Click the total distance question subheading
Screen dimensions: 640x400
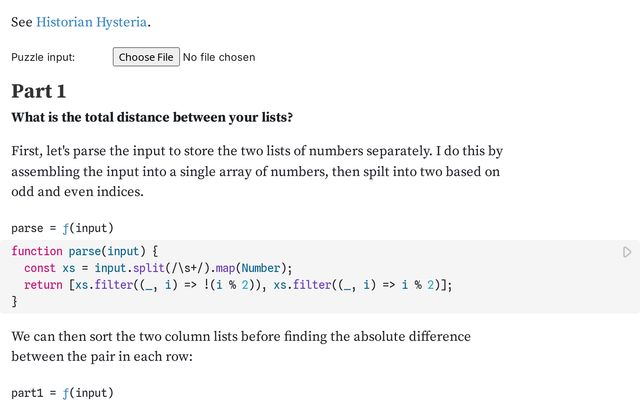tap(152, 117)
